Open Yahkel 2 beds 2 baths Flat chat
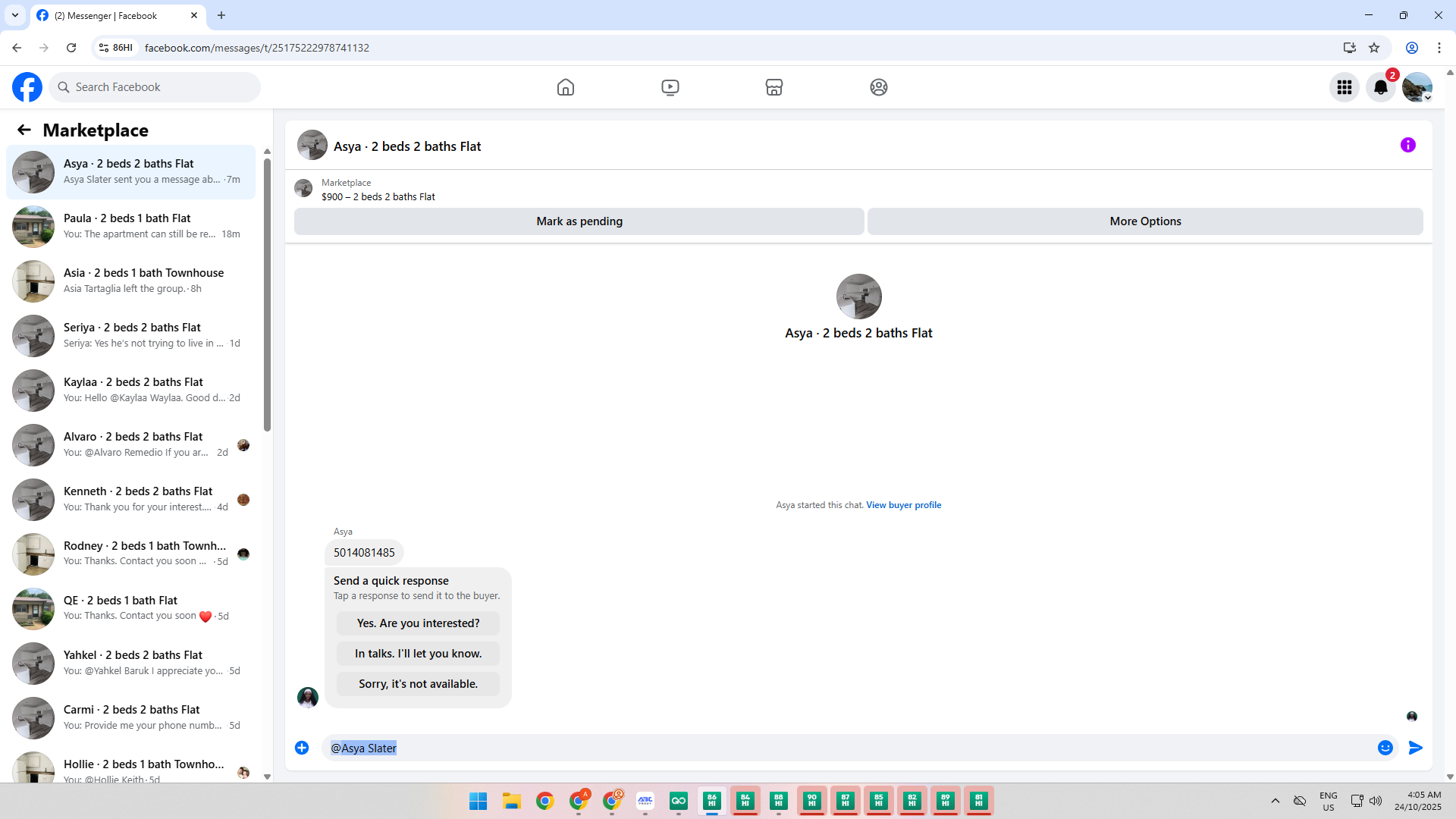1456x819 pixels. click(130, 664)
